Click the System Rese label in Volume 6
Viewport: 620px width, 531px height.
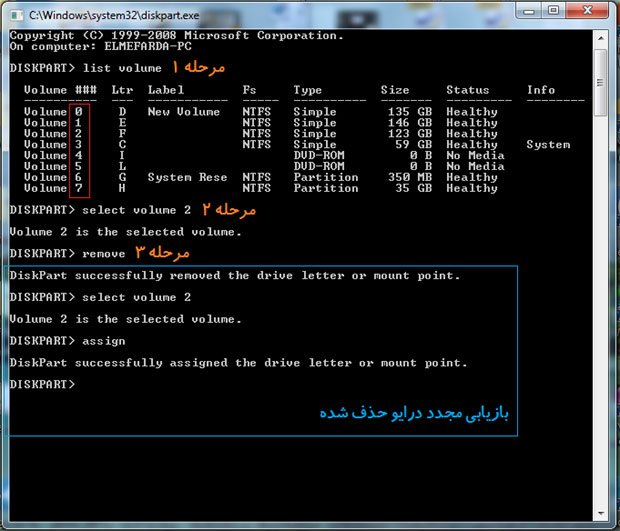click(187, 177)
